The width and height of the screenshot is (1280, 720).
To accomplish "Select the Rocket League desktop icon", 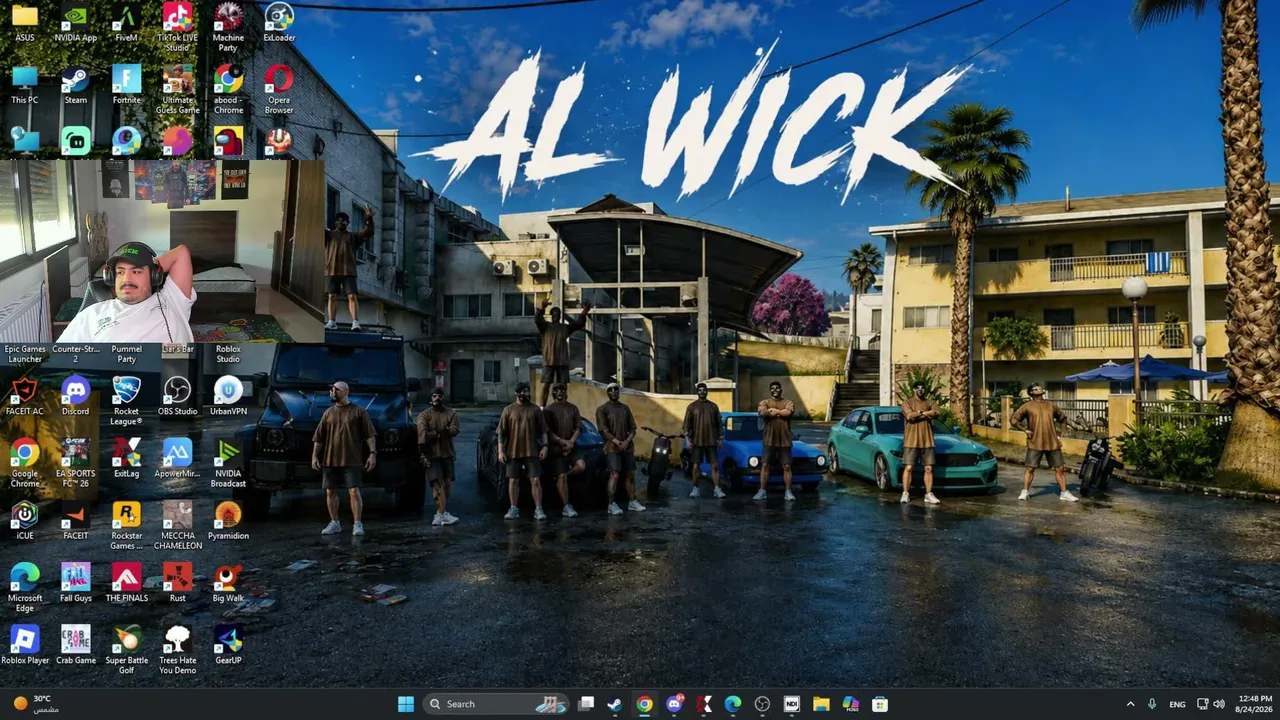I will [126, 401].
